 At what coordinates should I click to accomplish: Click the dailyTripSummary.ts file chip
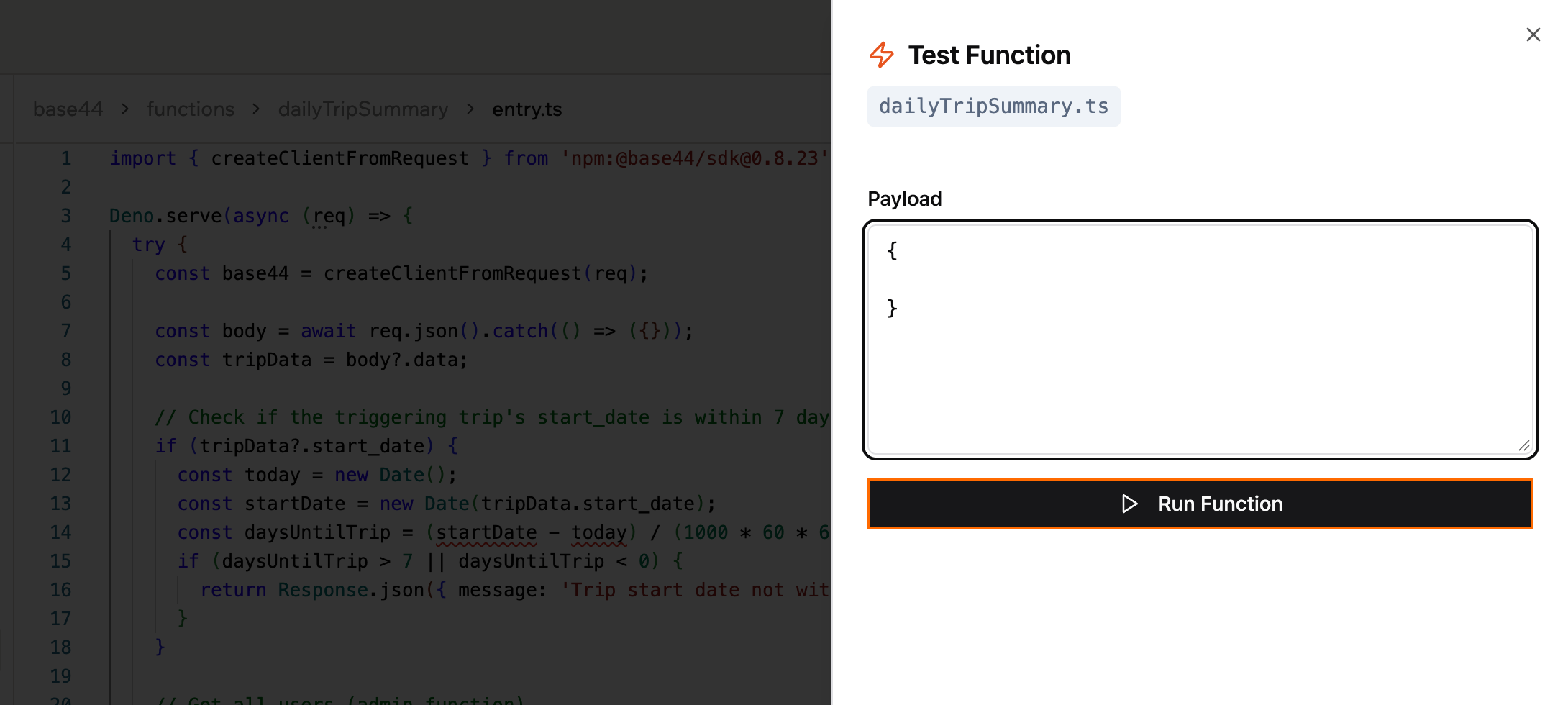[993, 106]
